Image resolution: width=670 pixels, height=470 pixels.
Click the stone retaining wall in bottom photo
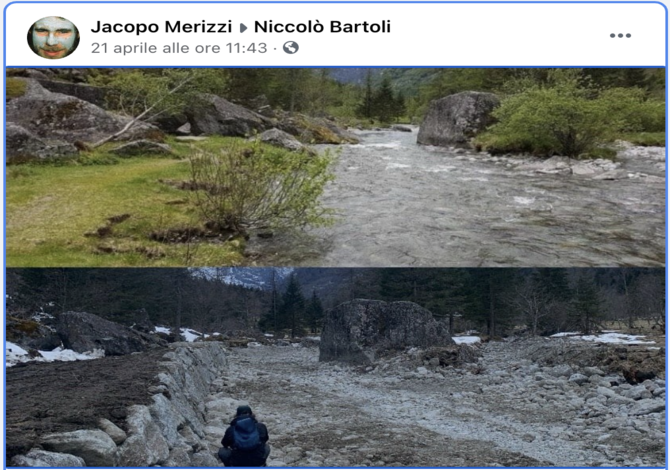point(141,410)
